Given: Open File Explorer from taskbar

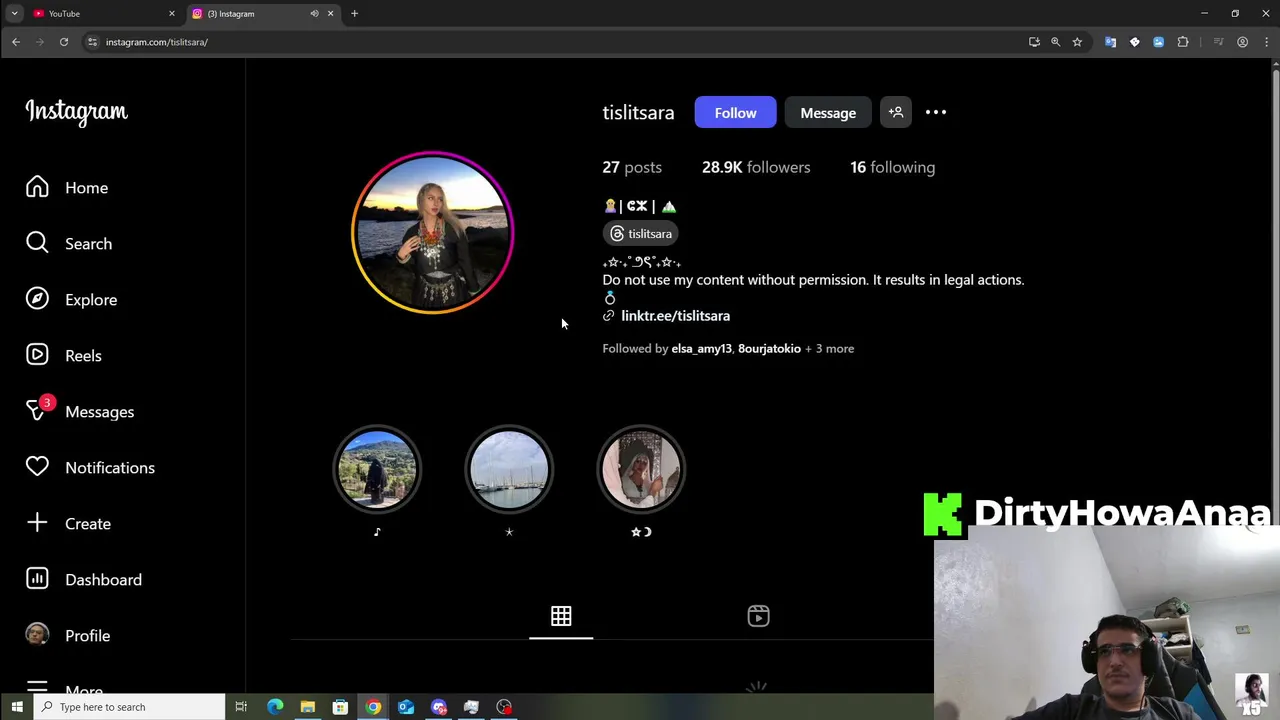Looking at the screenshot, I should (308, 707).
